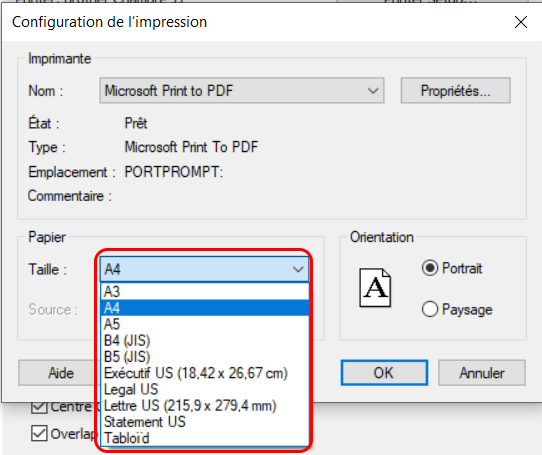Choose Lettre US paper size
Screen dimensions: 542x455
204,406
